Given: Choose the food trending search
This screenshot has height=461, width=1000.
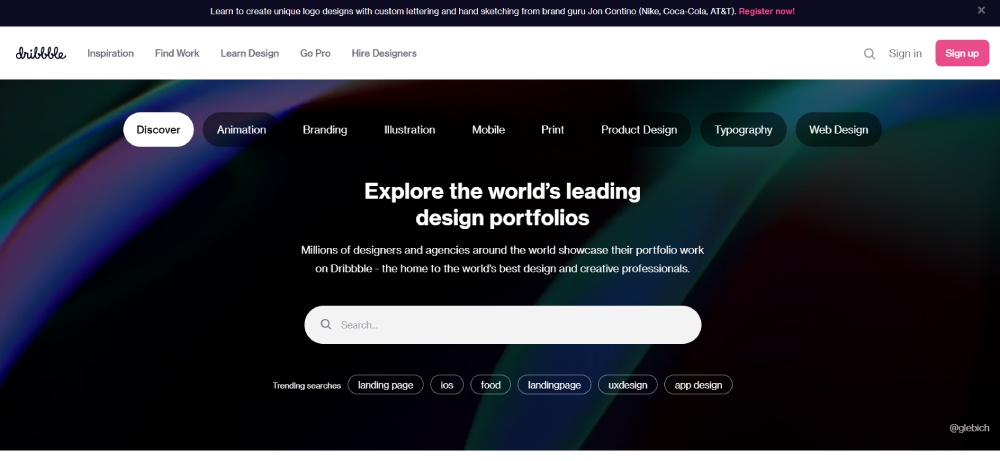Looking at the screenshot, I should coord(490,385).
